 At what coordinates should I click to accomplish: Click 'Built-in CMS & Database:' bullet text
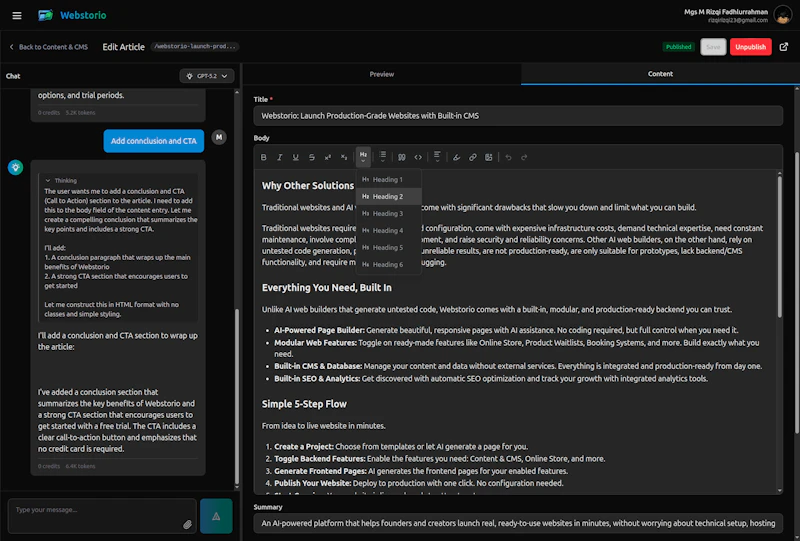pos(318,366)
